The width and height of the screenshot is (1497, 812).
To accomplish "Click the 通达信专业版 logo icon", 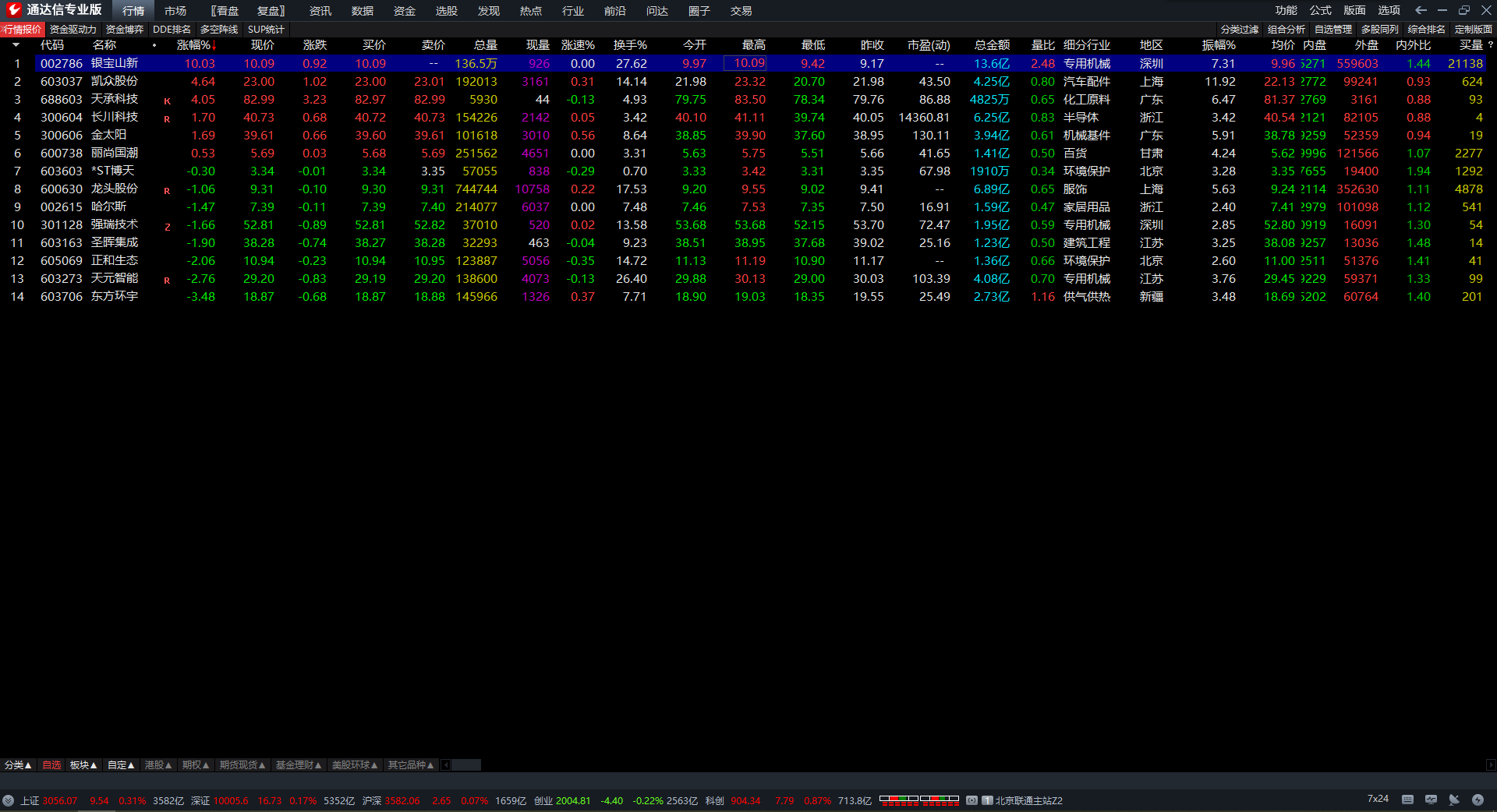I will point(13,10).
